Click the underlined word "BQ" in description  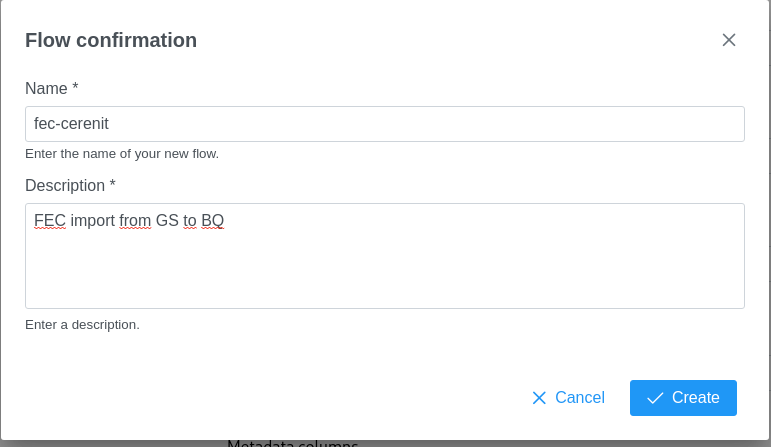coord(212,221)
